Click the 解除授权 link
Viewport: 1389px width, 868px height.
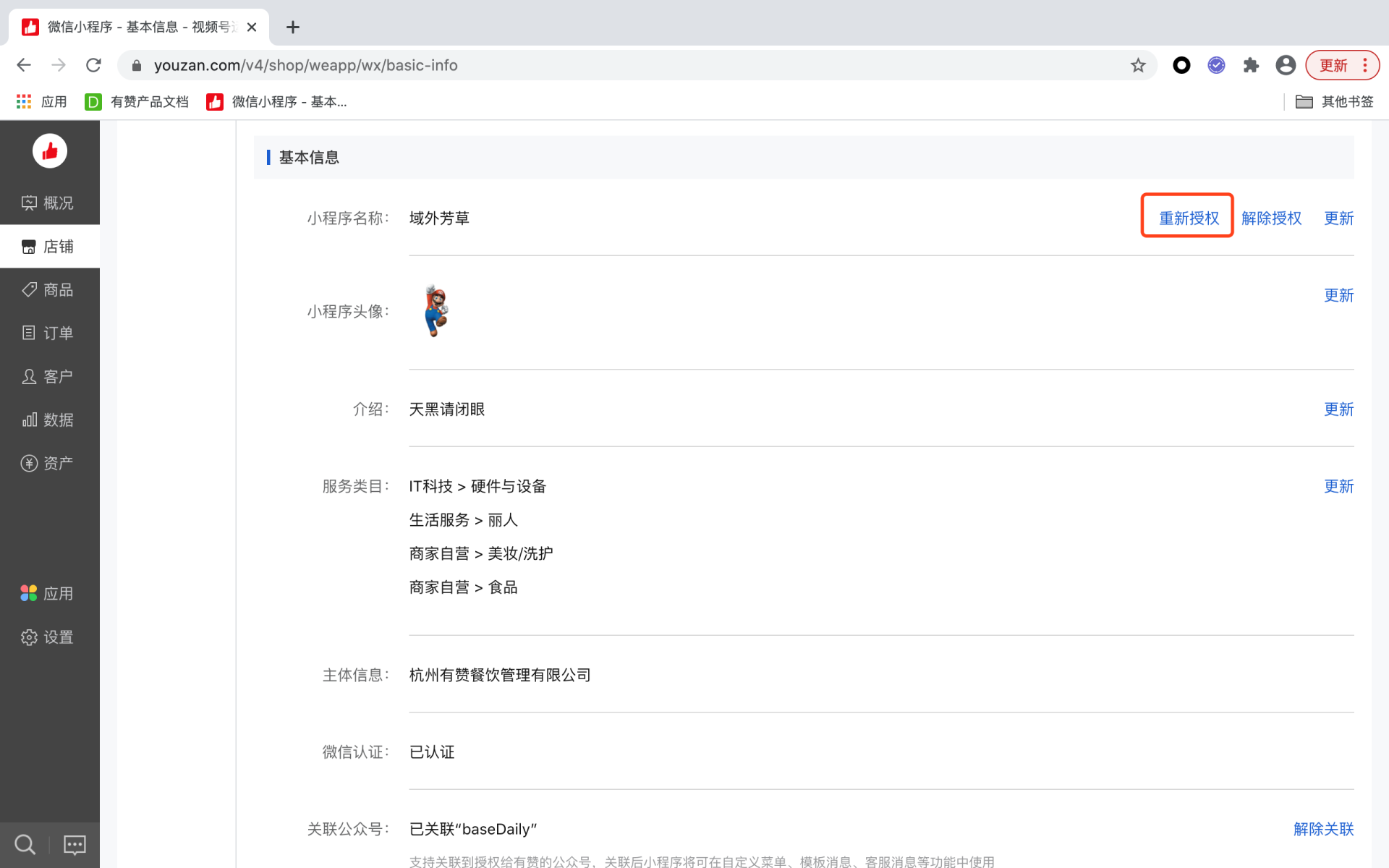1271,218
